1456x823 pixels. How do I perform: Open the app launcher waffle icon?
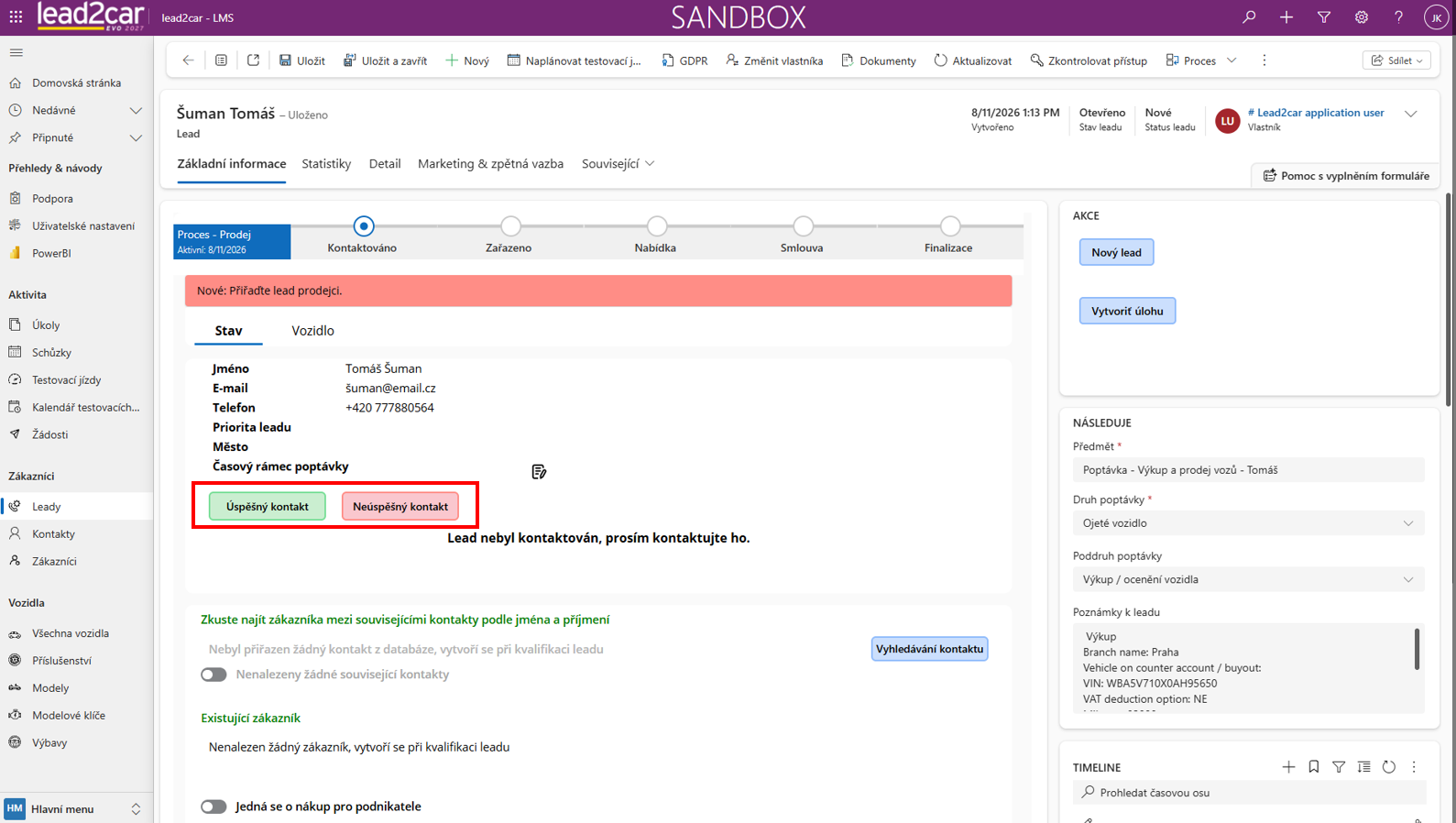(16, 17)
